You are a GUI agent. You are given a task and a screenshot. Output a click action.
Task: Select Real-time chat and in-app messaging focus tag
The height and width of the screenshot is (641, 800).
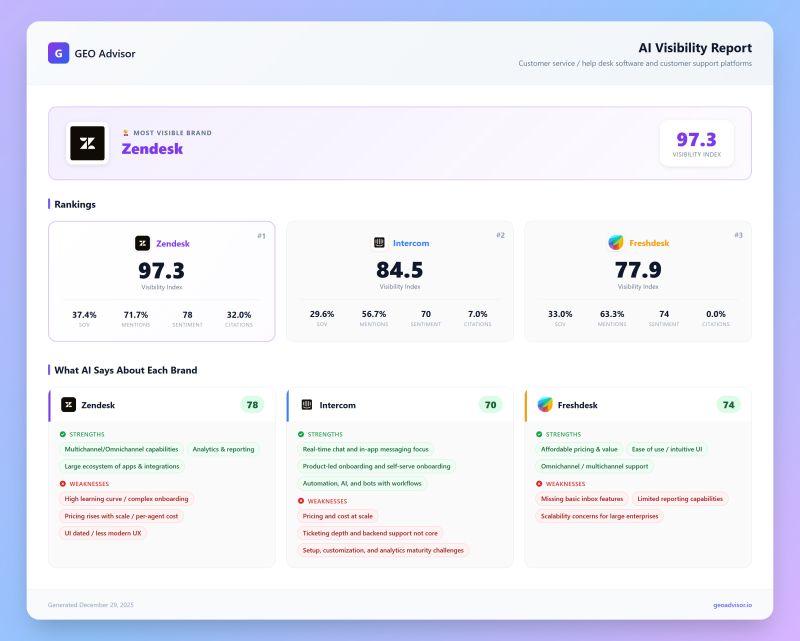tap(365, 449)
